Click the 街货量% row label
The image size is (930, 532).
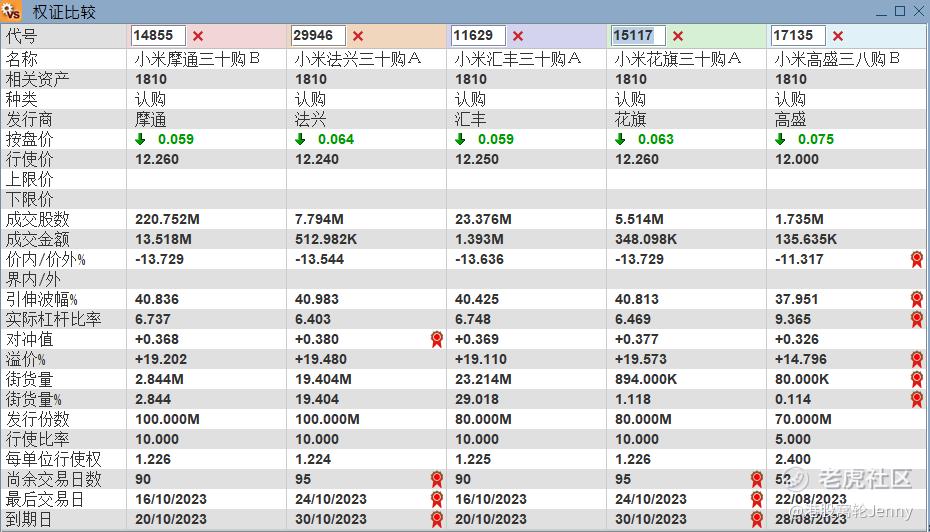(x=34, y=399)
